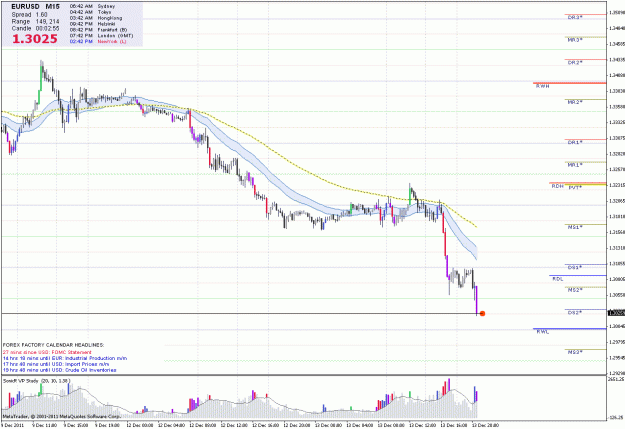
Task: Select the blue RDL line label
Action: coord(558,279)
